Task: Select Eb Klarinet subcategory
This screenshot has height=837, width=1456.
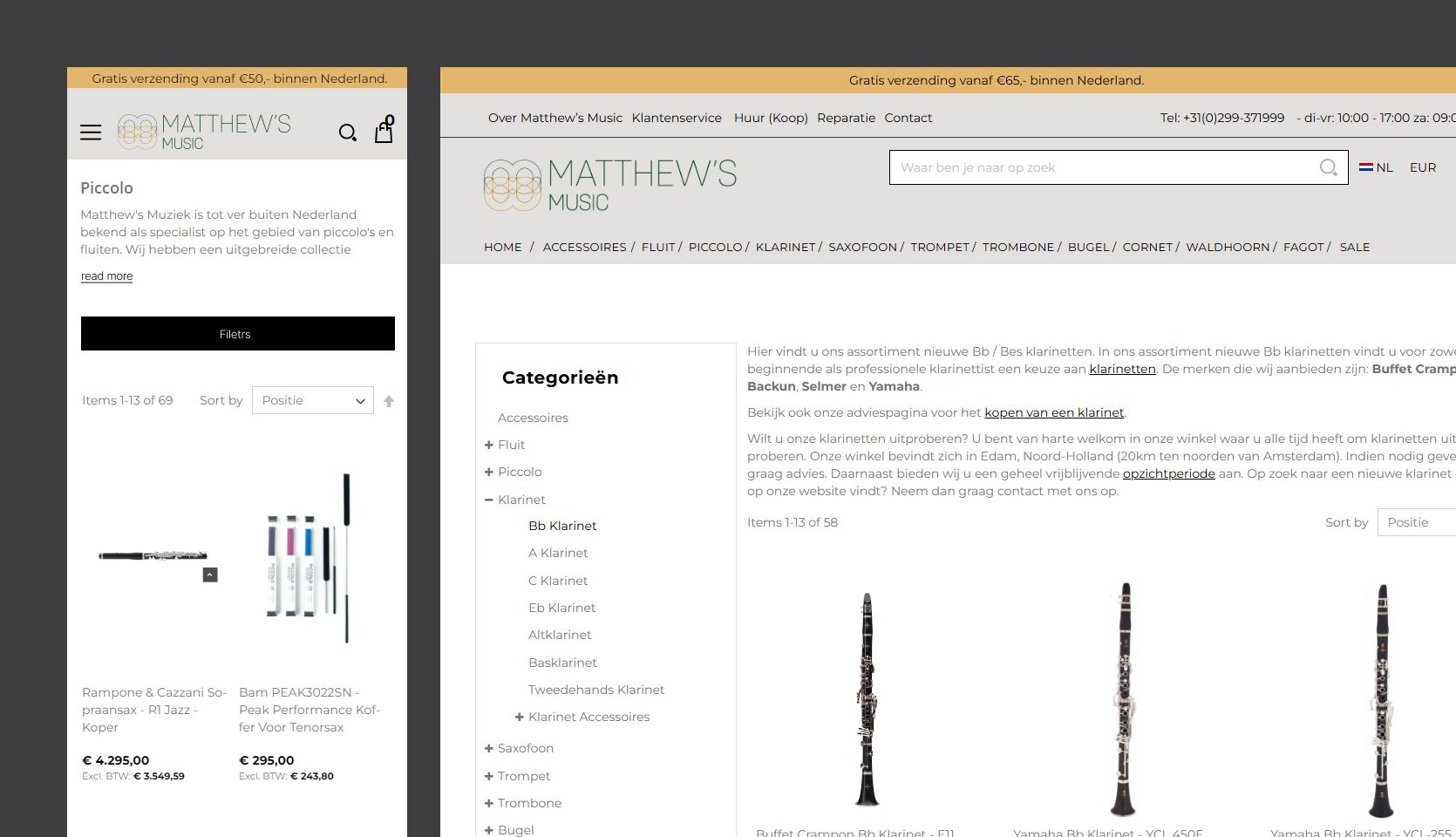Action: tap(562, 608)
